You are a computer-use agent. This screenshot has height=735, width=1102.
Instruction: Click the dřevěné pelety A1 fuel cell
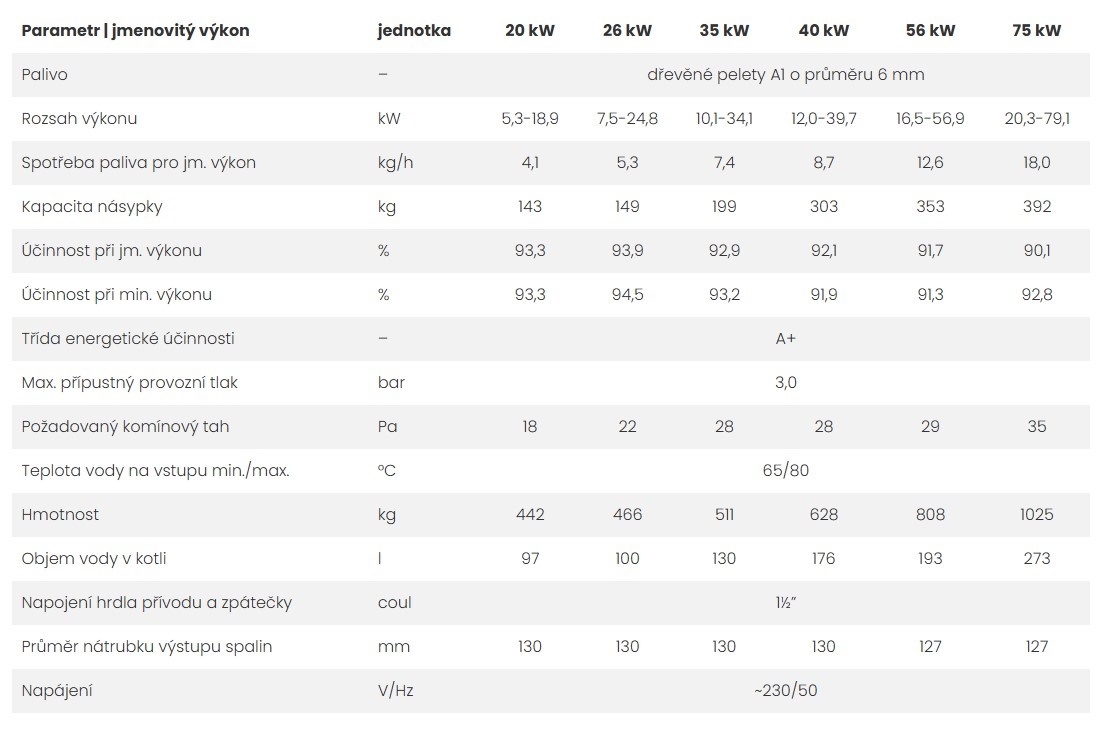[786, 74]
